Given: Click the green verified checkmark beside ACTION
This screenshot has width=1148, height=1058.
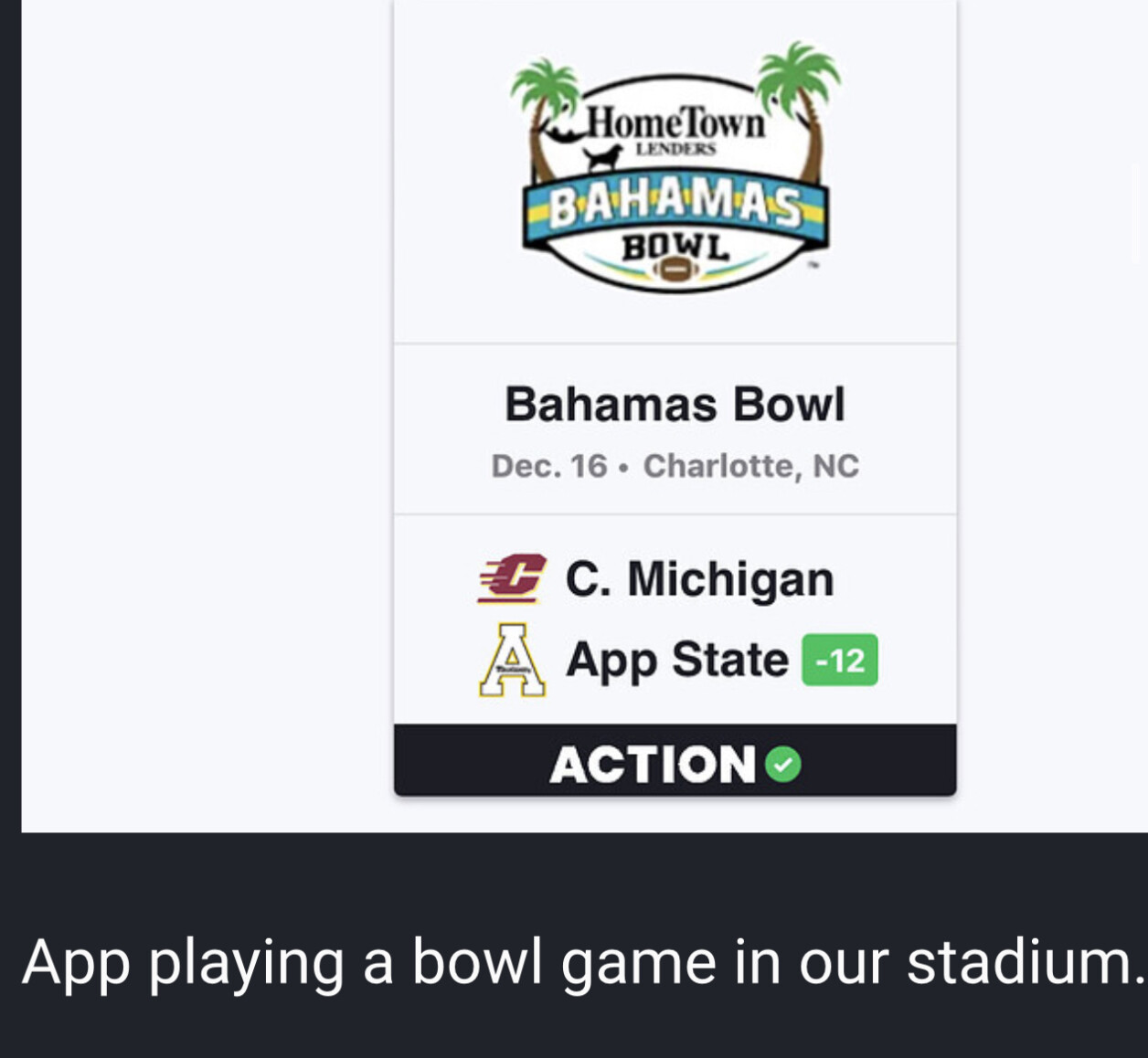Looking at the screenshot, I should 783,765.
